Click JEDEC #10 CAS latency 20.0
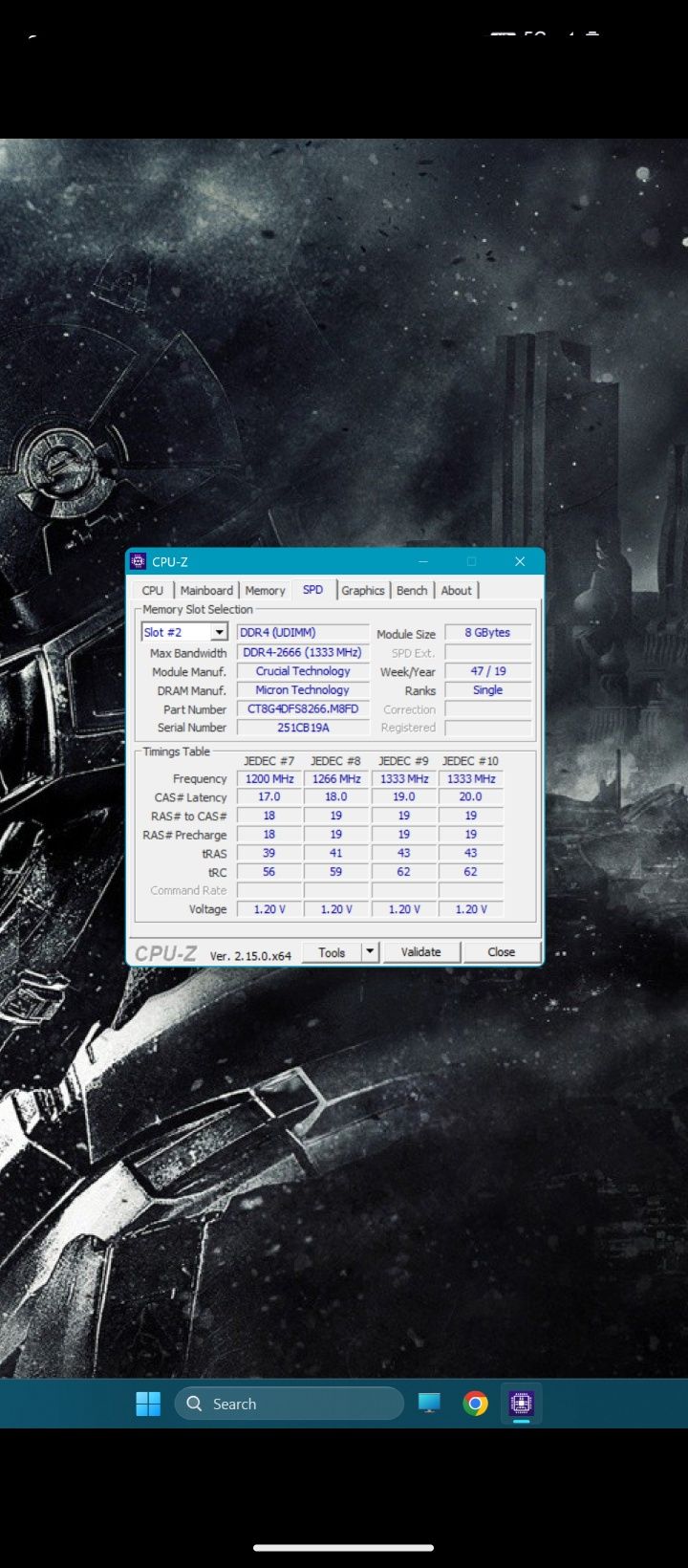Screen dimensions: 688x1568 coord(470,796)
